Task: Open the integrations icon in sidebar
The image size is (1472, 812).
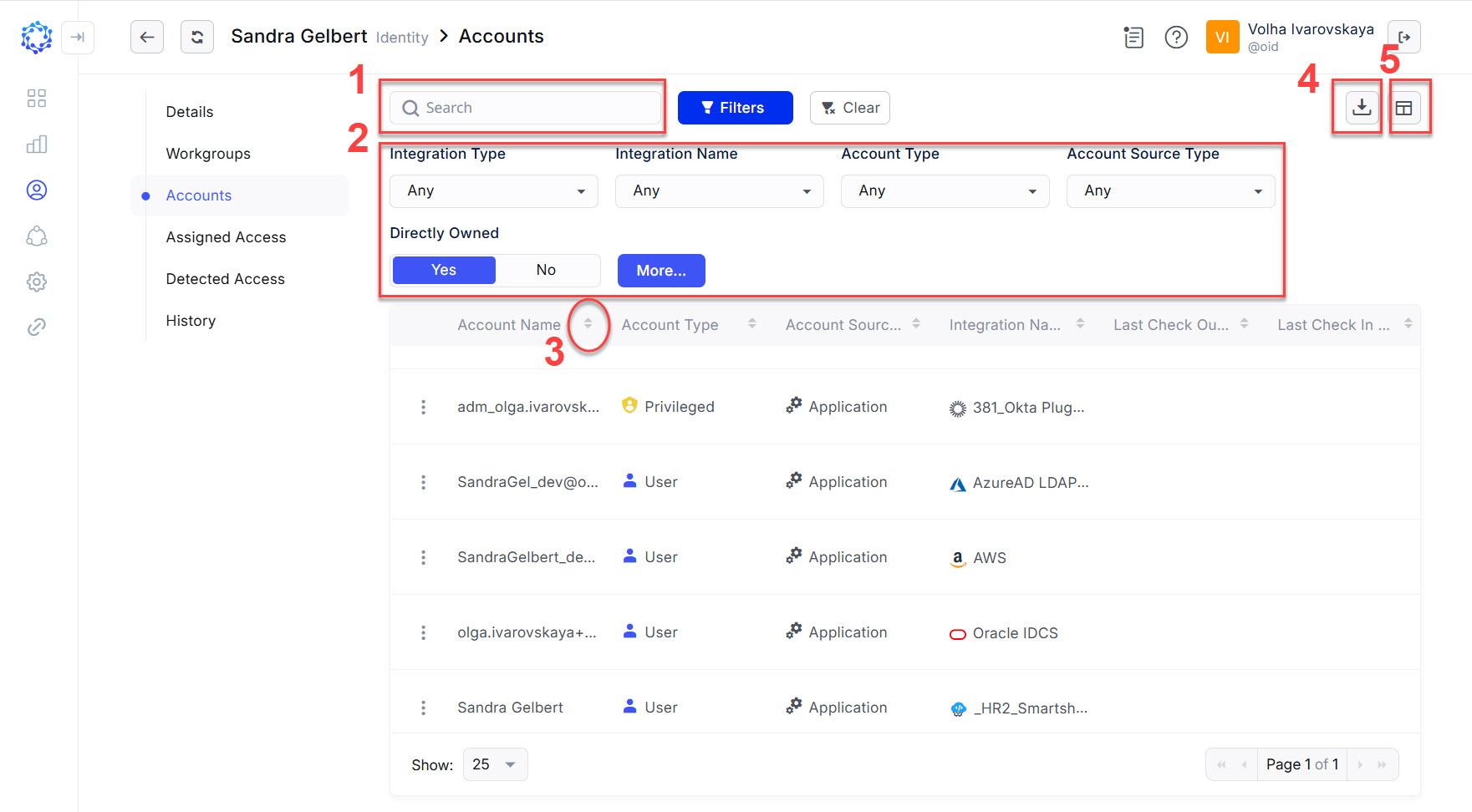Action: point(36,236)
